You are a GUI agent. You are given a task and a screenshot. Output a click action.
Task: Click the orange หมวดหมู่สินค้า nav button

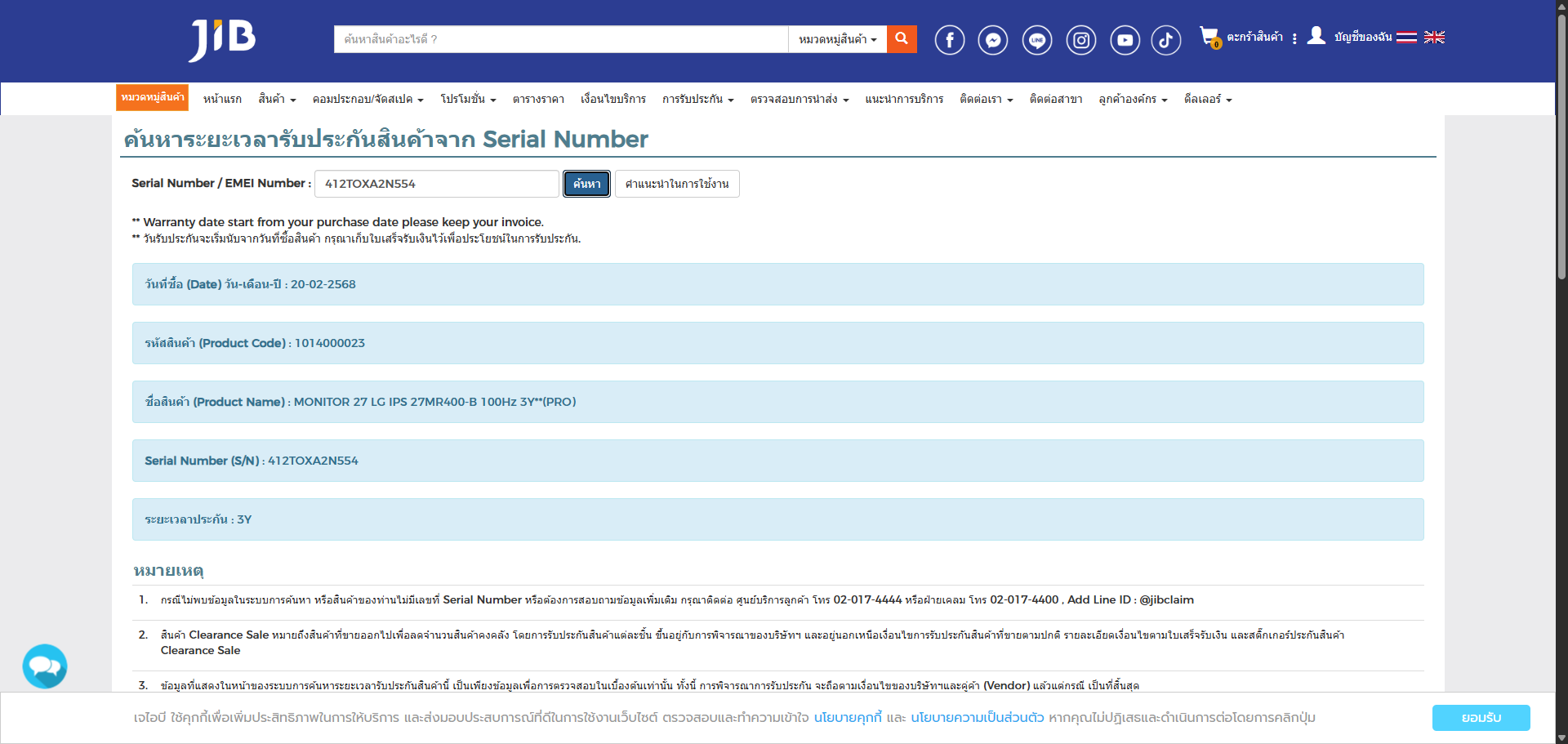(x=153, y=97)
